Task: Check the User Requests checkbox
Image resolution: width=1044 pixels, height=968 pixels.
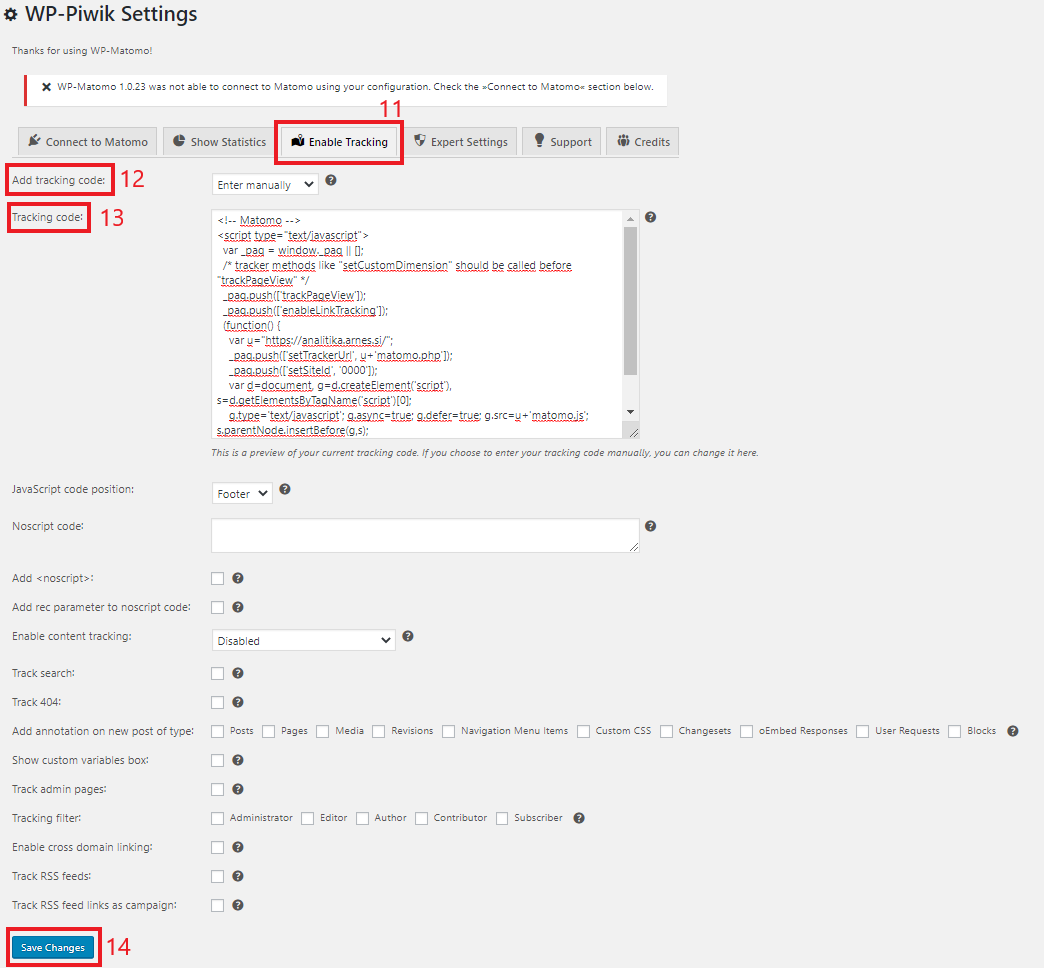Action: coord(863,732)
